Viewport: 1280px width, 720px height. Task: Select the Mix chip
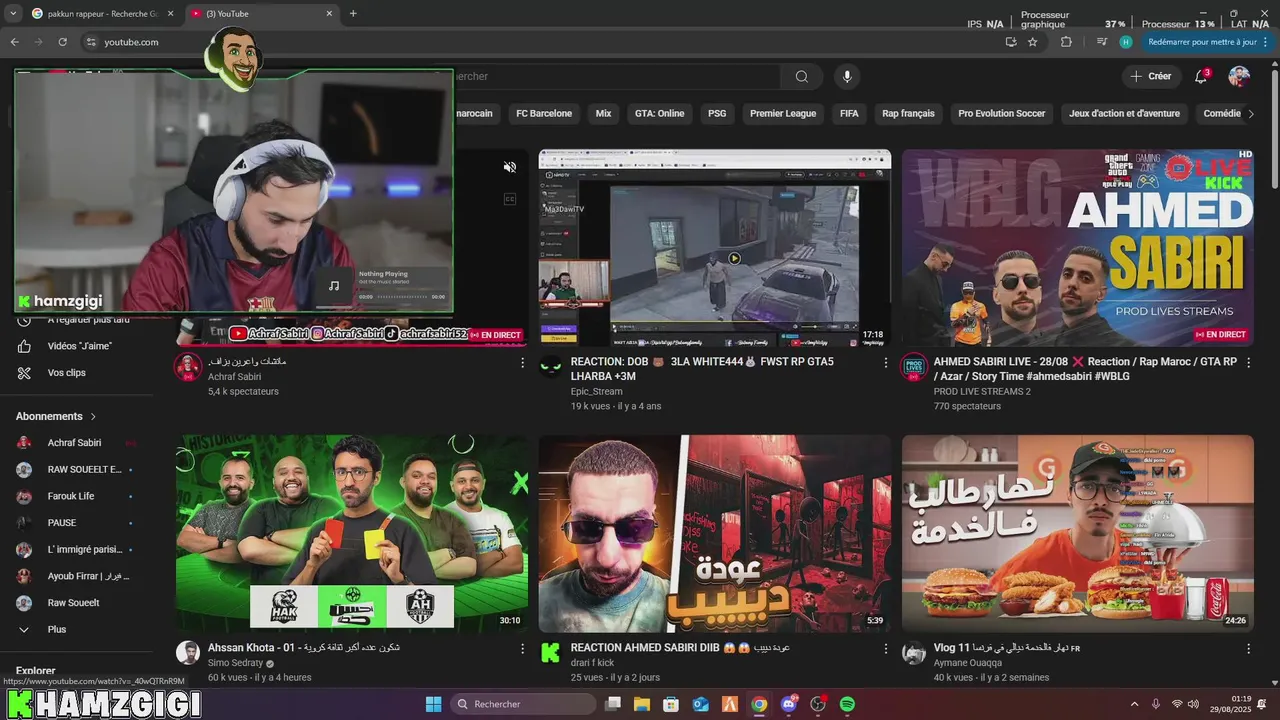(603, 114)
